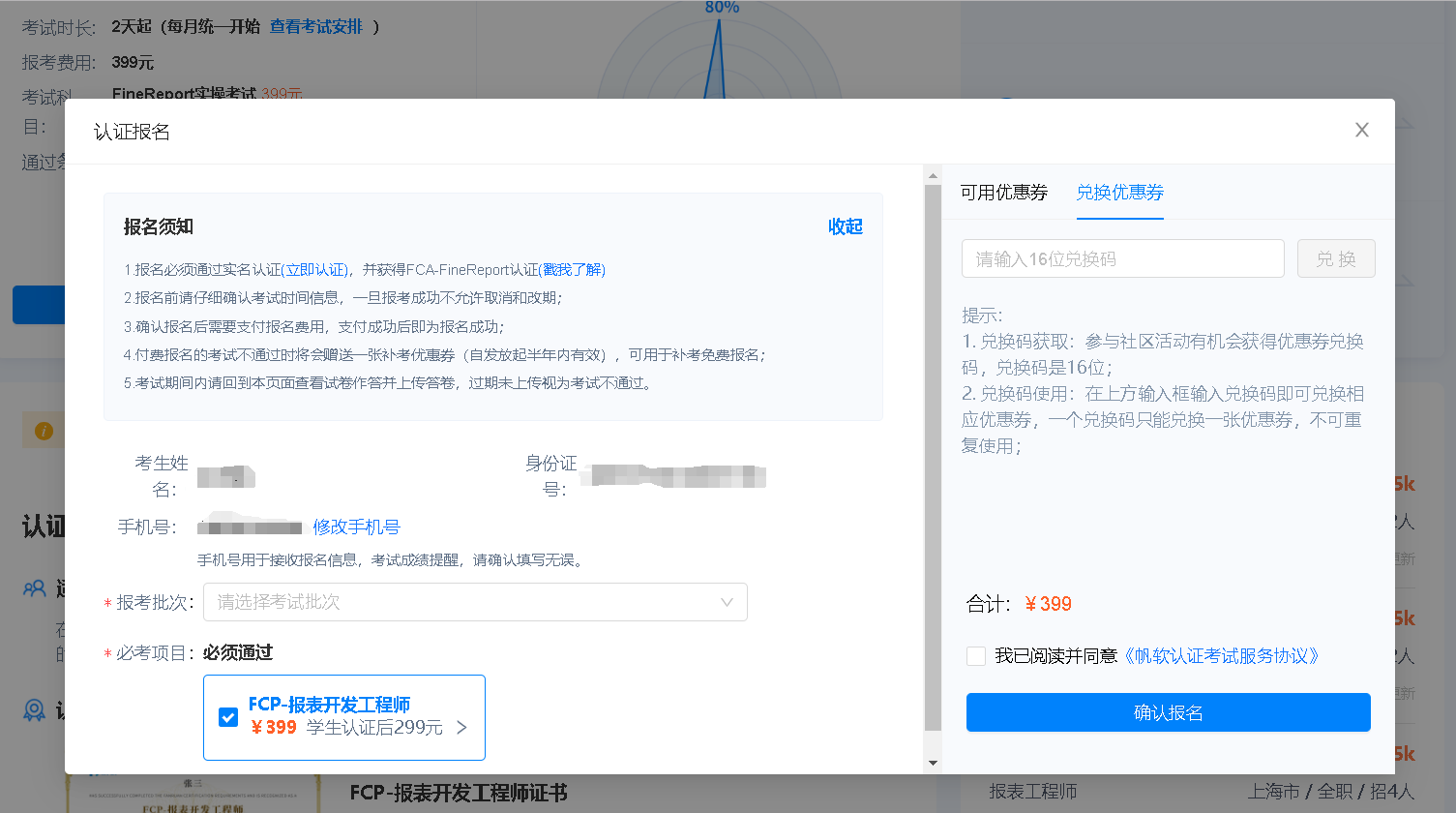Click the 学生认证后299元 text

coord(374,728)
